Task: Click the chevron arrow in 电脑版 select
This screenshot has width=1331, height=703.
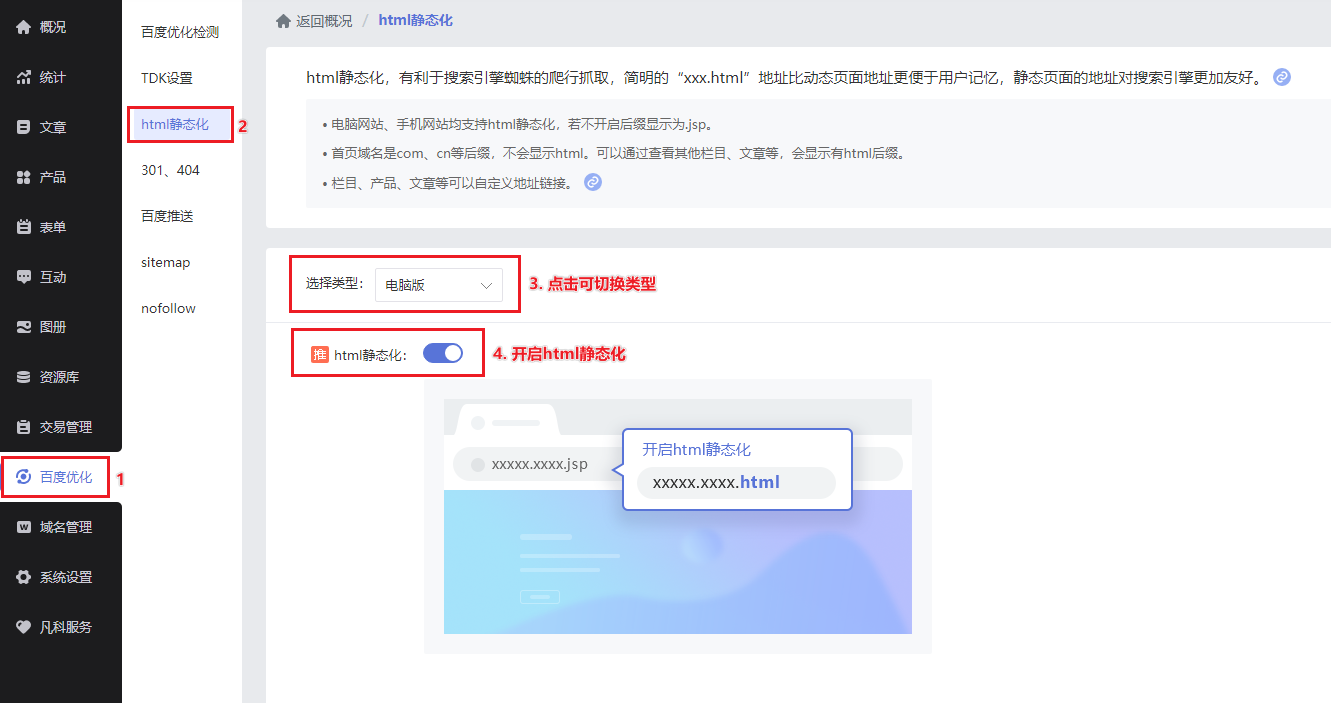Action: [487, 285]
